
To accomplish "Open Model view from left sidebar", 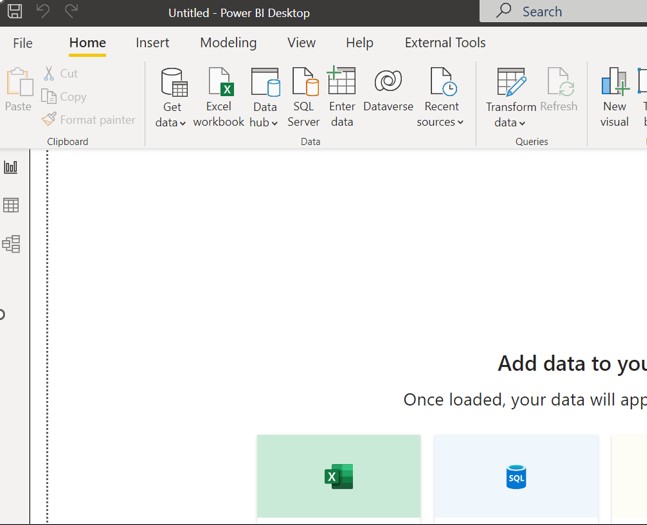I will point(11,244).
